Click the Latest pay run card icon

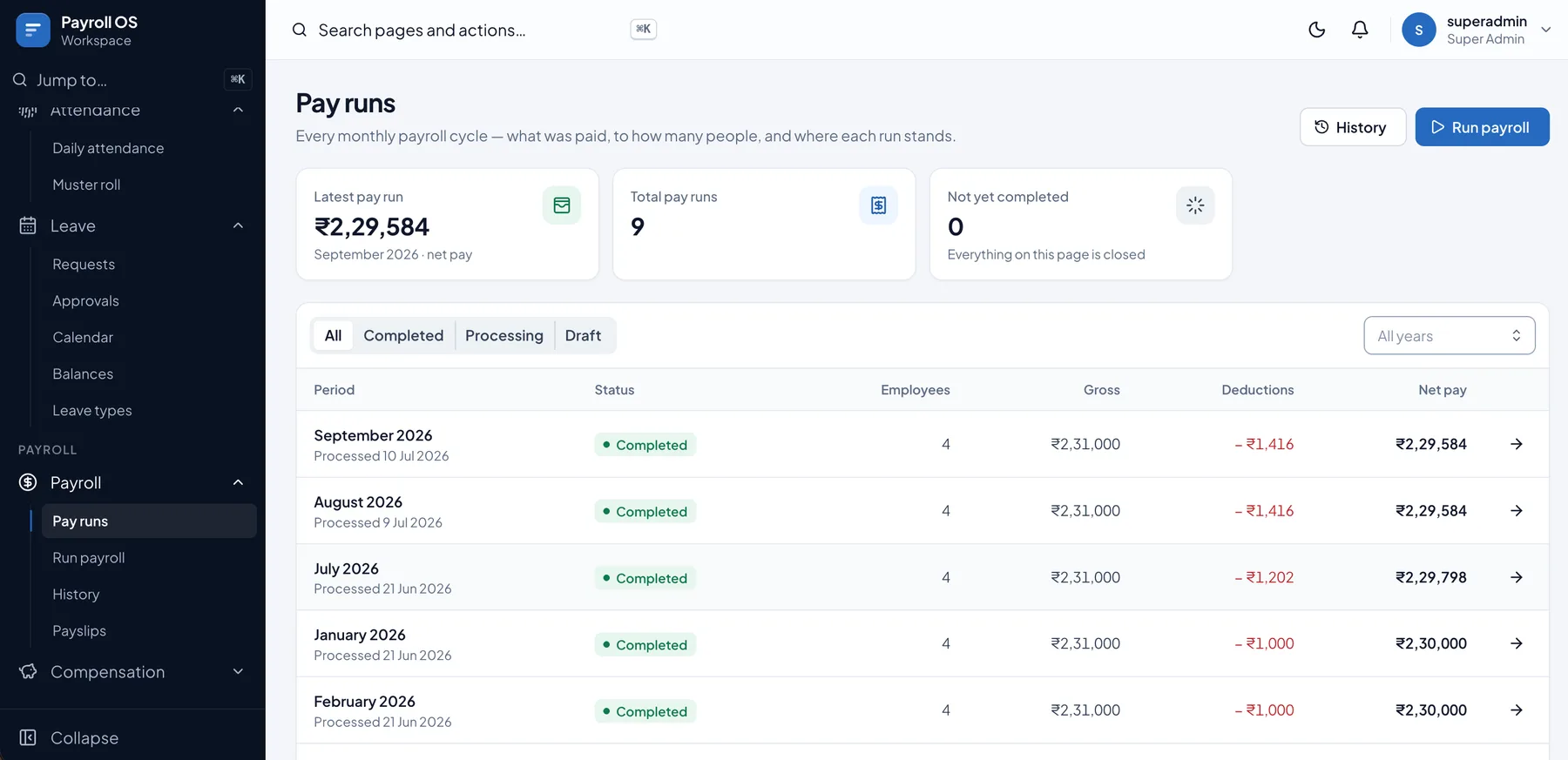562,205
